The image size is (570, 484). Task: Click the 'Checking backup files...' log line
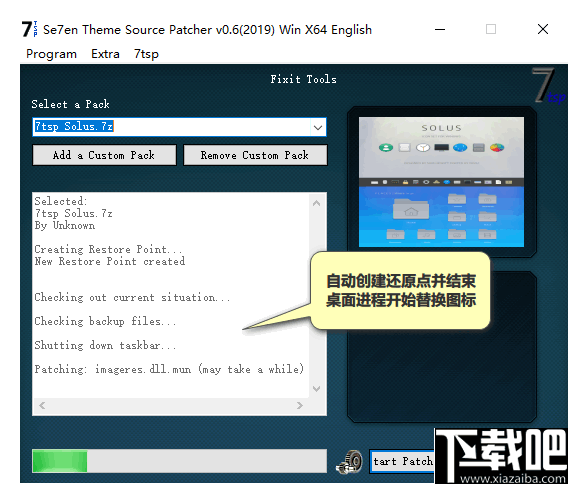tap(105, 321)
